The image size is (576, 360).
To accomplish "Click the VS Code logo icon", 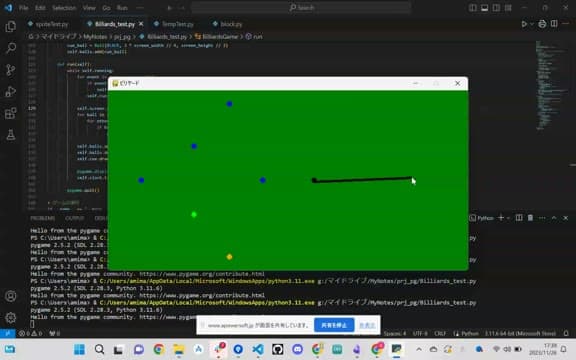I will [8, 7].
